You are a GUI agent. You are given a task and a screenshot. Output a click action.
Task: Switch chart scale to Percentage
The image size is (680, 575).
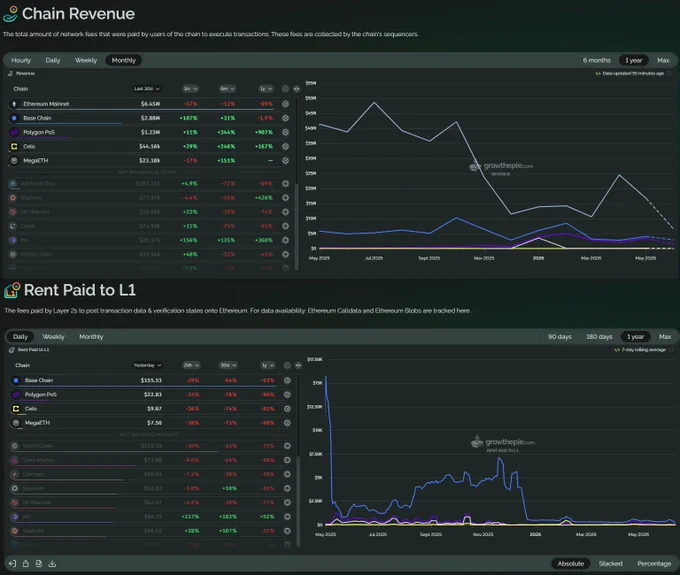[654, 563]
